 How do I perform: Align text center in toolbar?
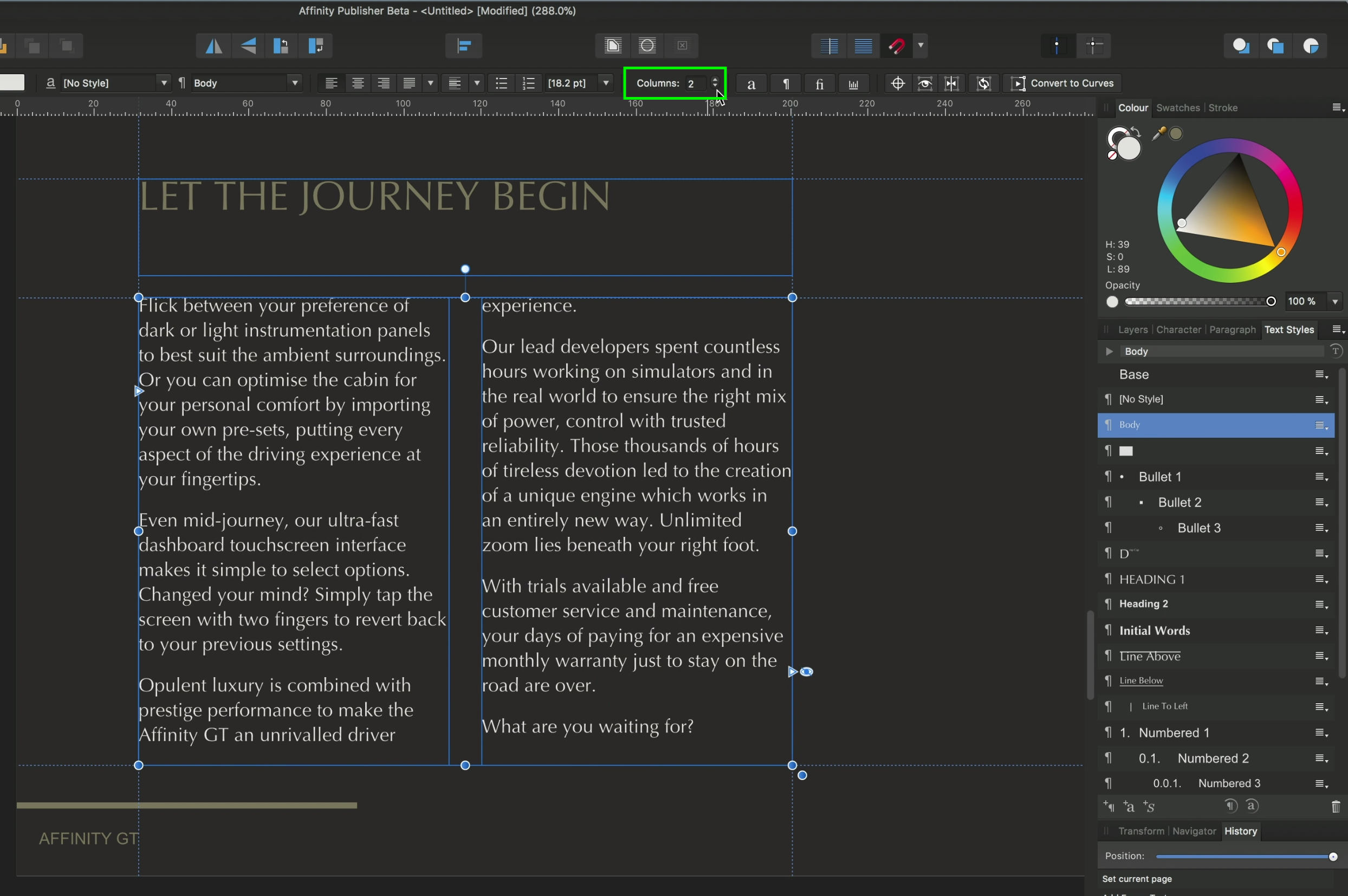[x=358, y=83]
